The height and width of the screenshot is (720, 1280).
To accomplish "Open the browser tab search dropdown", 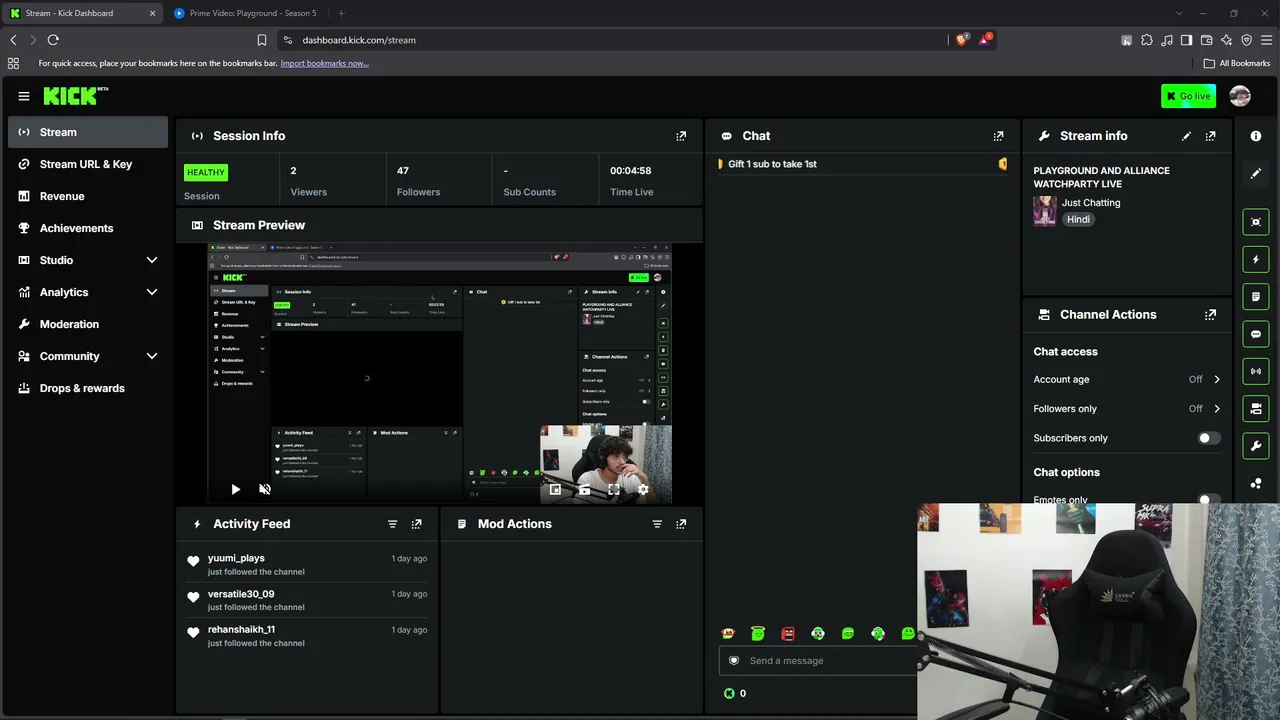I will (1179, 13).
